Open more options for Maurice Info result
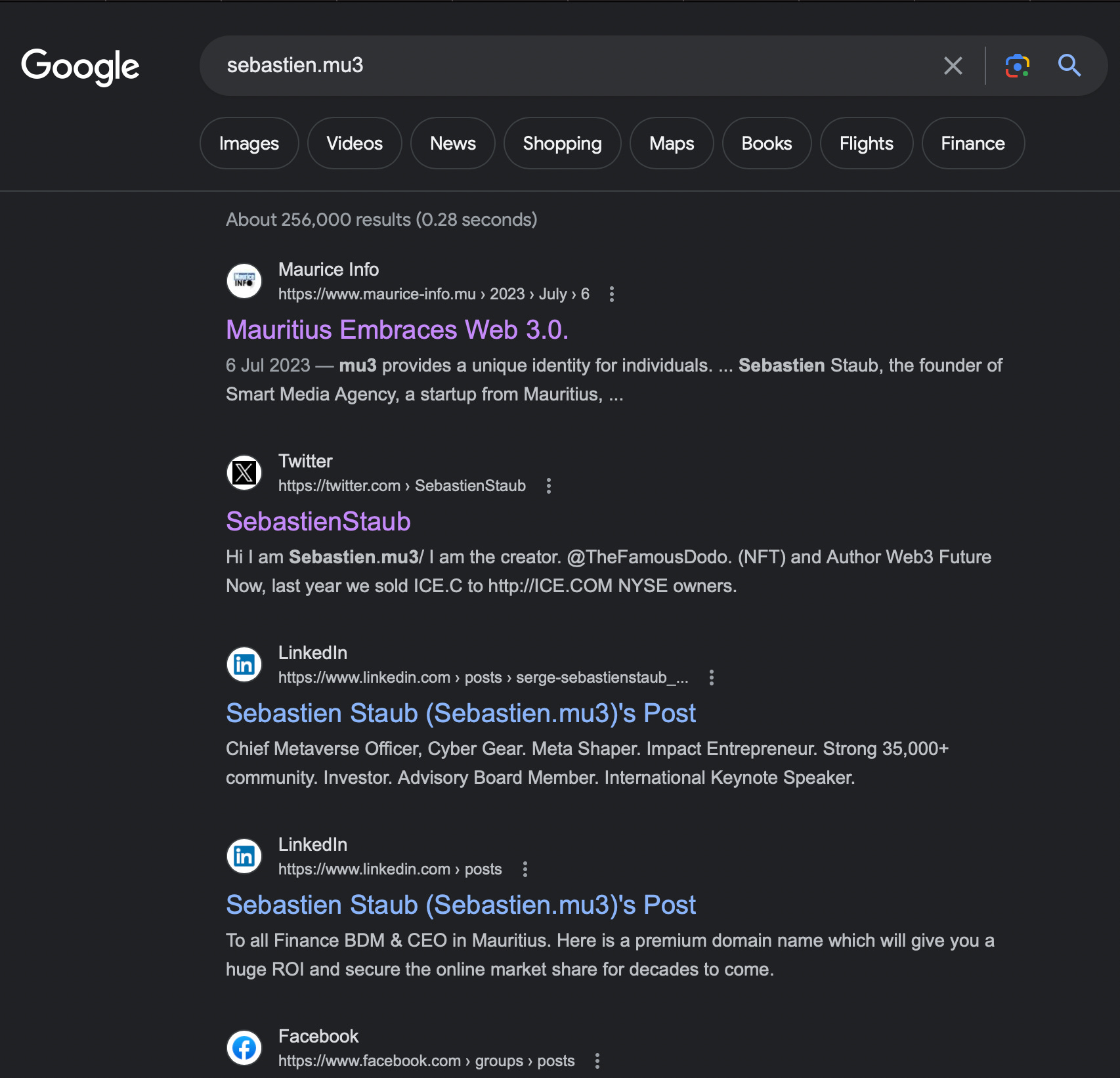The height and width of the screenshot is (1078, 1120). (611, 294)
